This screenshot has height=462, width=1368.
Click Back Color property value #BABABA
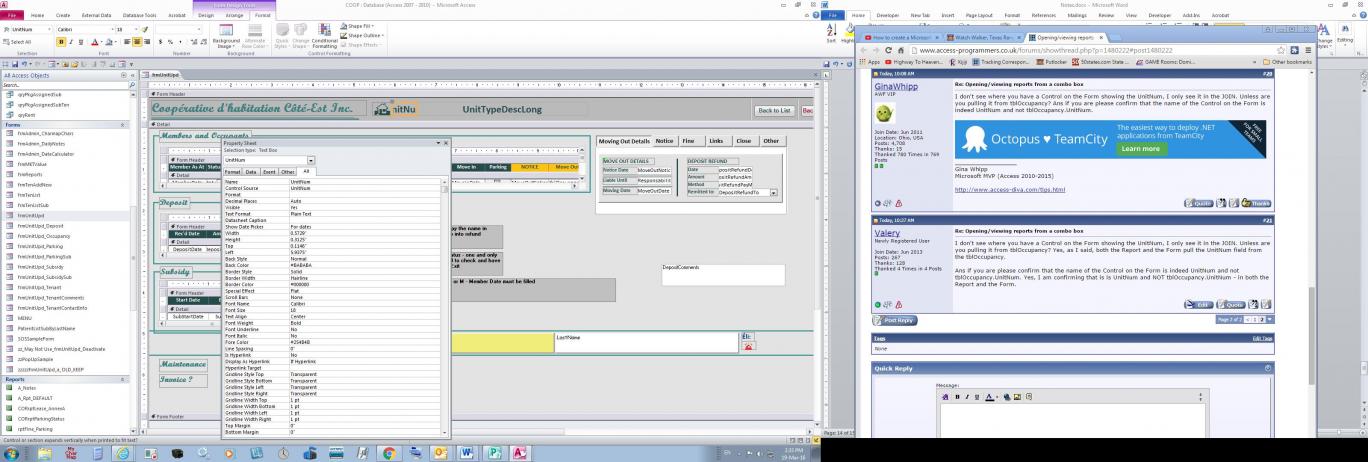[367, 266]
